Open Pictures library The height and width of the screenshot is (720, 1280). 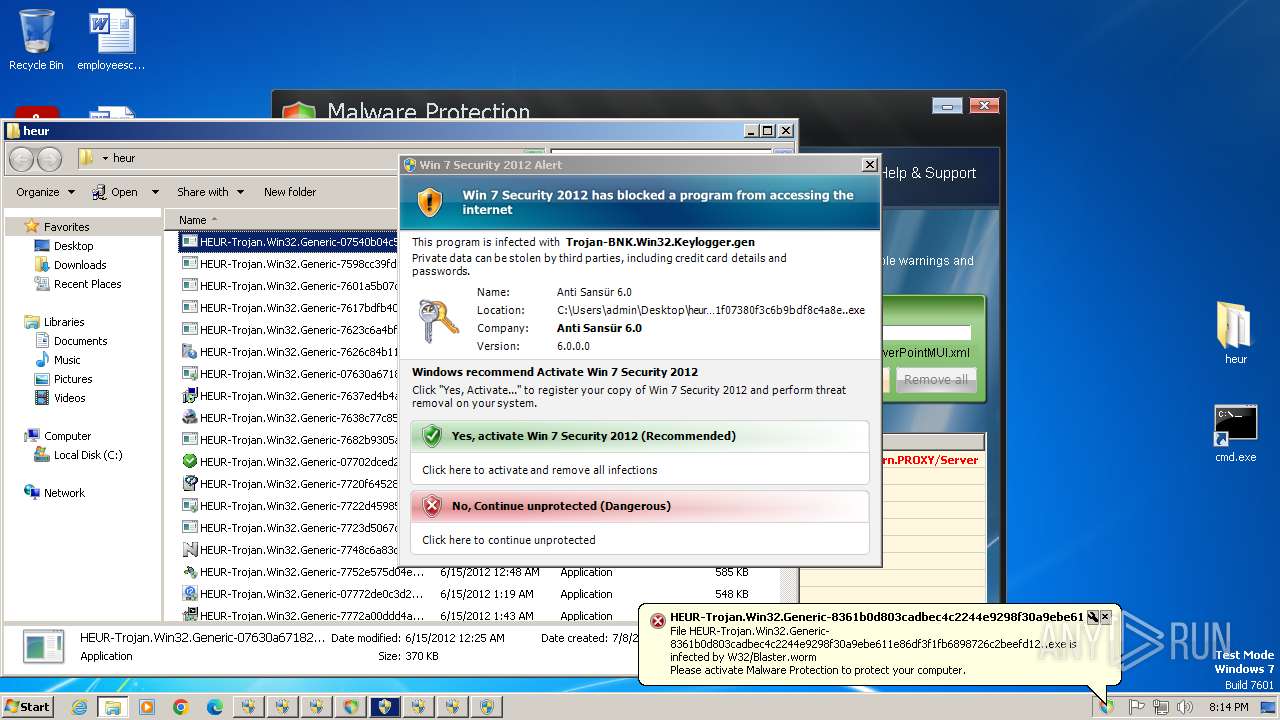pos(73,379)
